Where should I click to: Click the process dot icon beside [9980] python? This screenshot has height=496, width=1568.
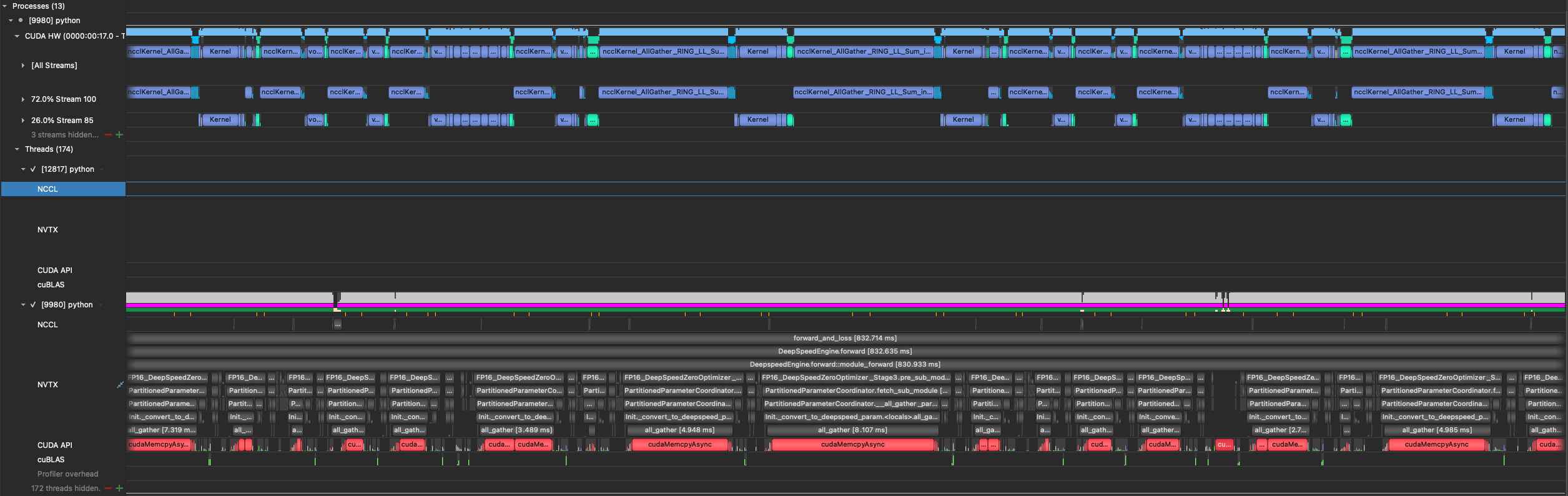coord(21,20)
